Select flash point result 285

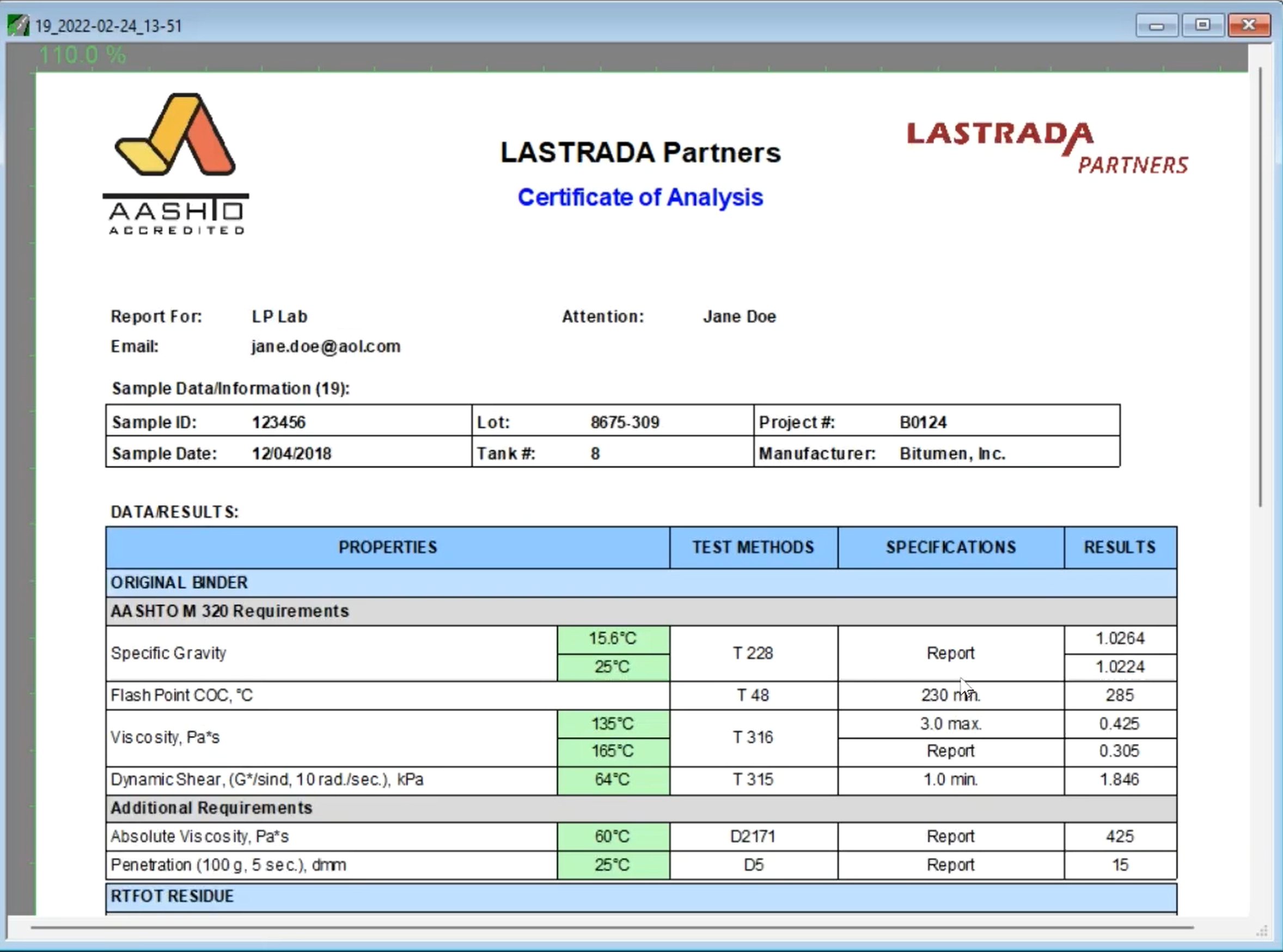point(1120,695)
